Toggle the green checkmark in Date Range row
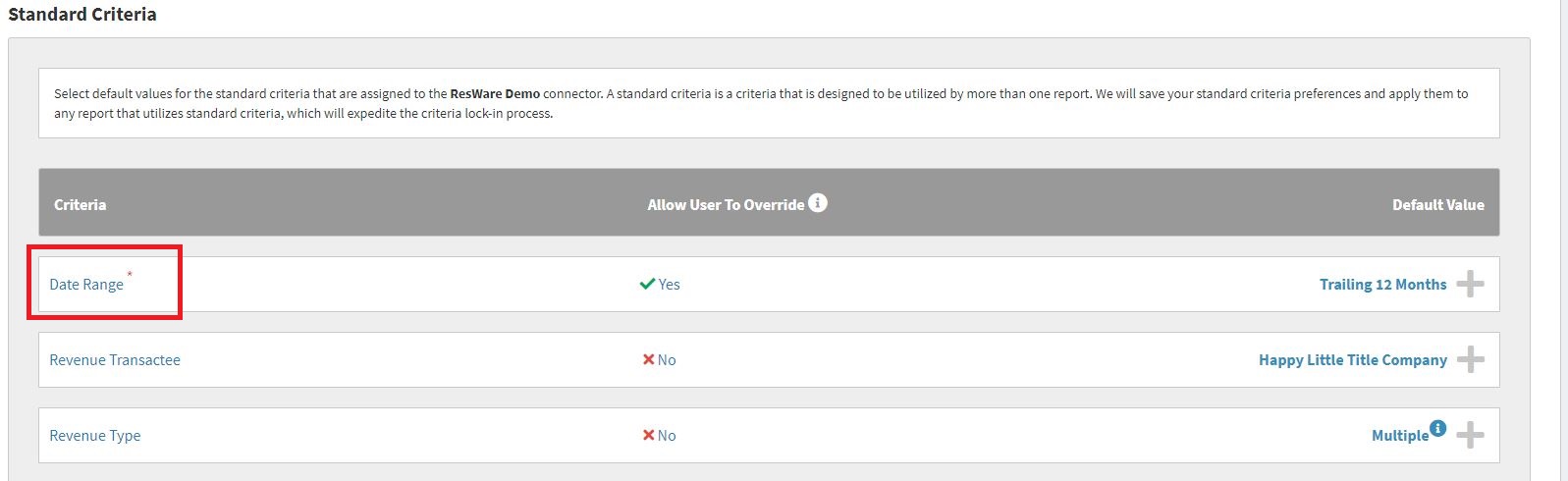This screenshot has width=1568, height=481. [647, 284]
